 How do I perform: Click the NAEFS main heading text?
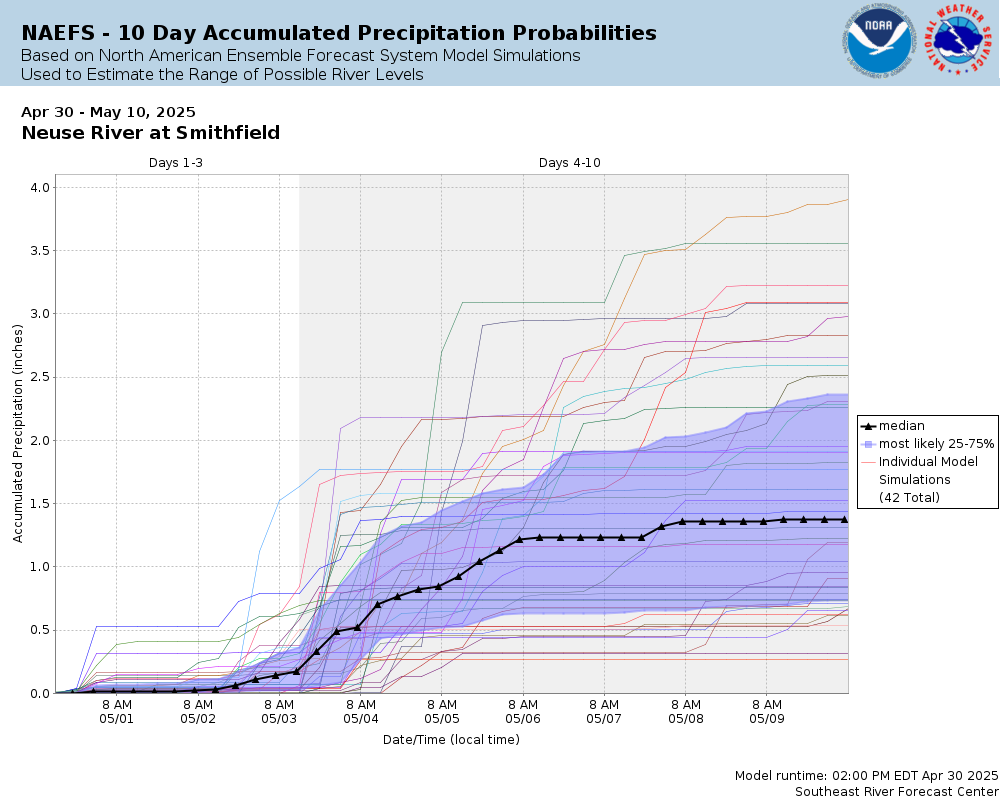(339, 33)
